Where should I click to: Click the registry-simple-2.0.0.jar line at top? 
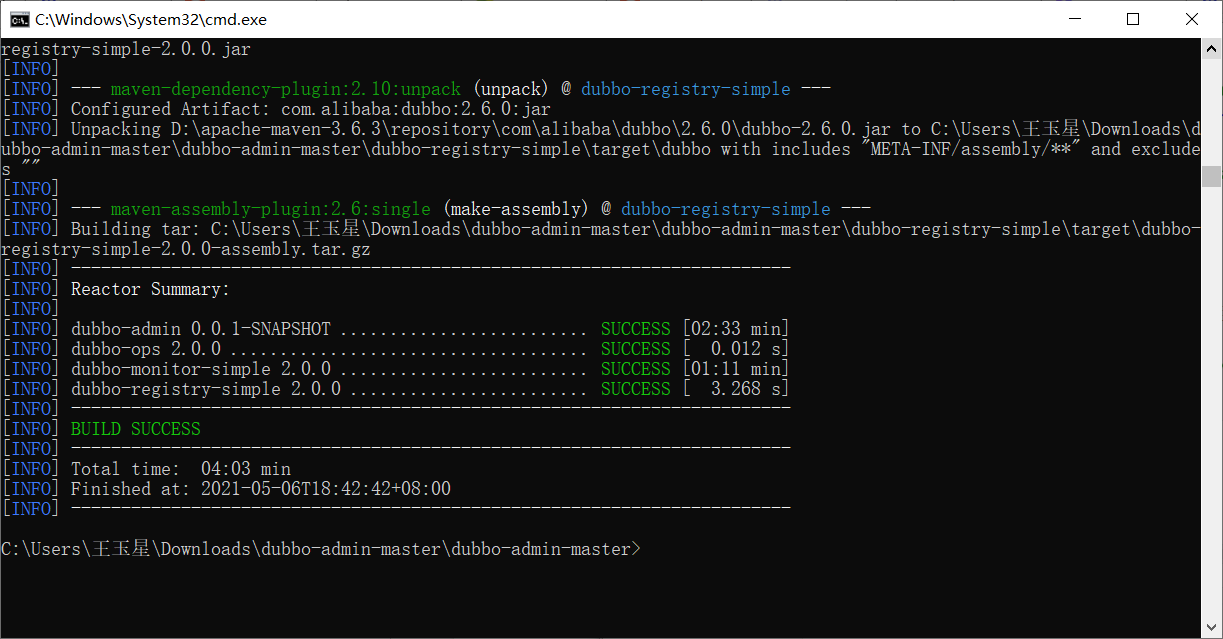pos(126,49)
